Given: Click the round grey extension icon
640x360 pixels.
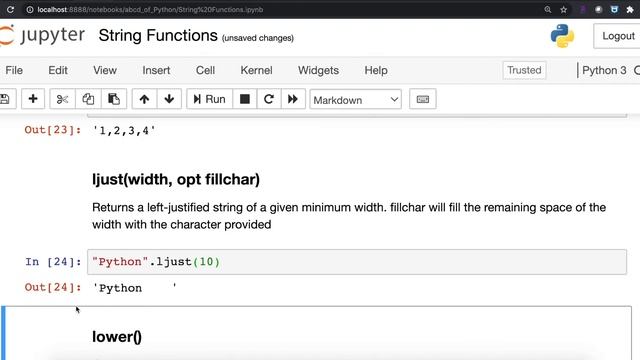Looking at the screenshot, I should tap(598, 9).
